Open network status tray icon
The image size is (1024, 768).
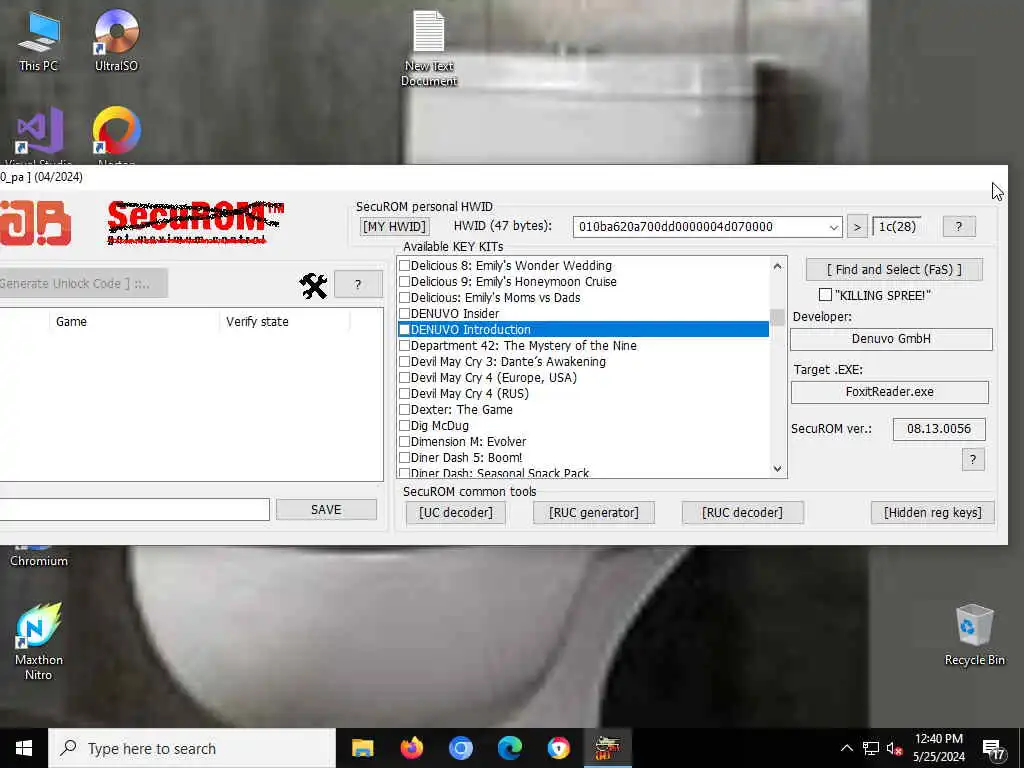tap(871, 748)
